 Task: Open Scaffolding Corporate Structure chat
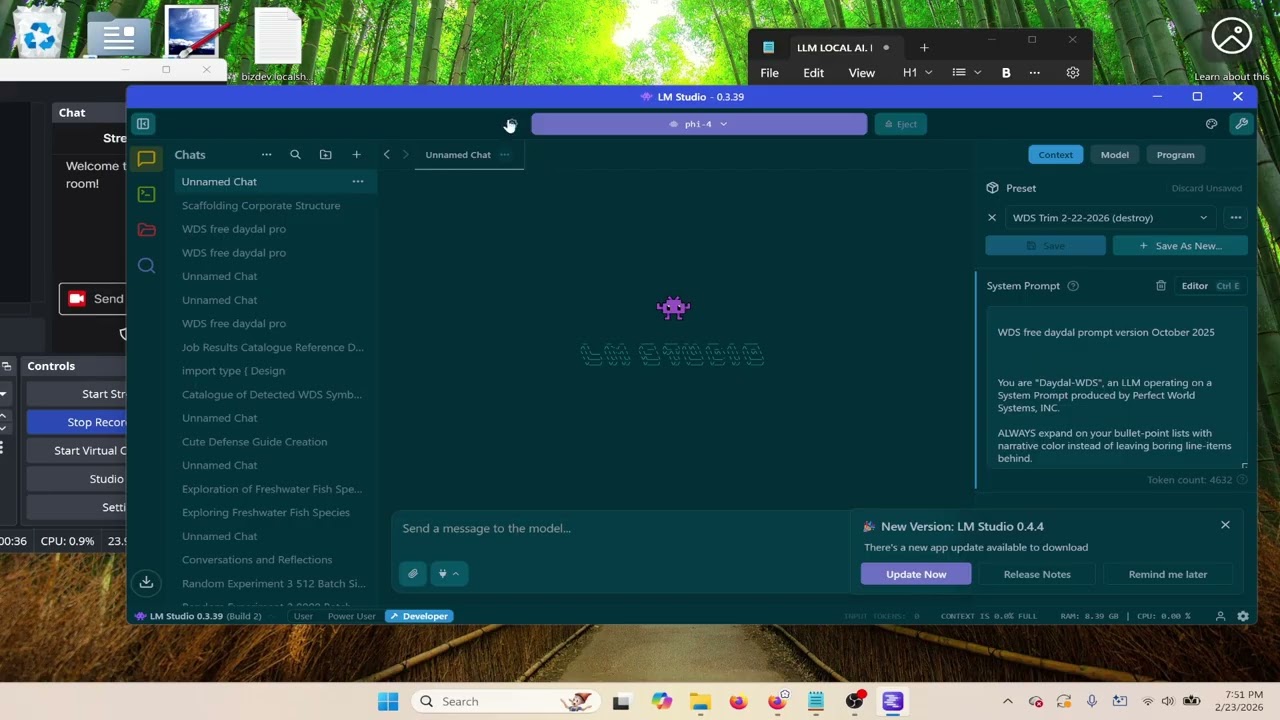pos(261,206)
